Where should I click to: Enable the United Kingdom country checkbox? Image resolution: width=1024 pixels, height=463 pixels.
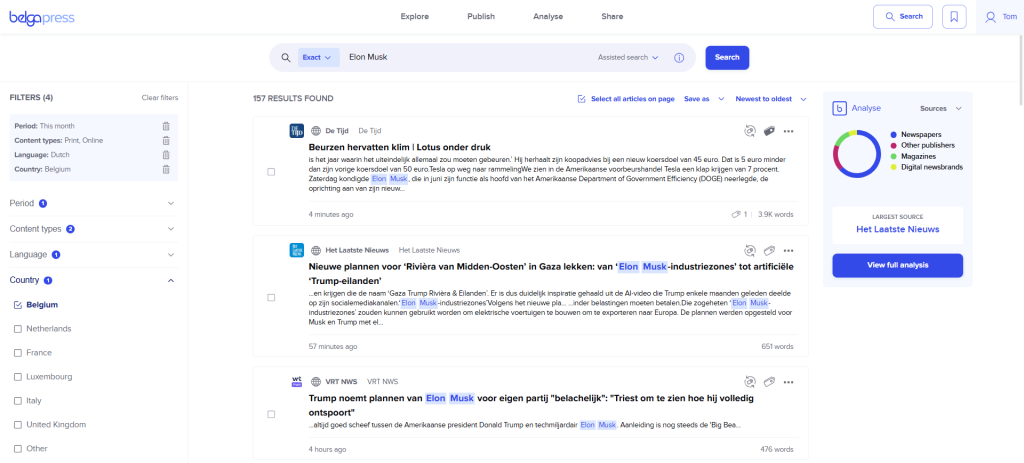(18, 424)
